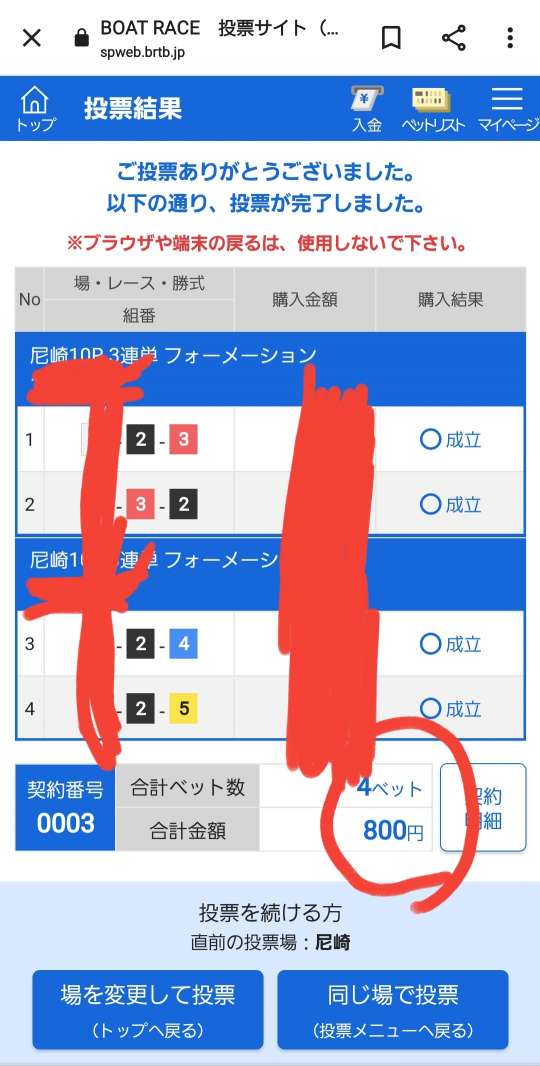The image size is (540, 1066).
Task: Tap 同じ場で投票 button
Action: click(393, 1009)
